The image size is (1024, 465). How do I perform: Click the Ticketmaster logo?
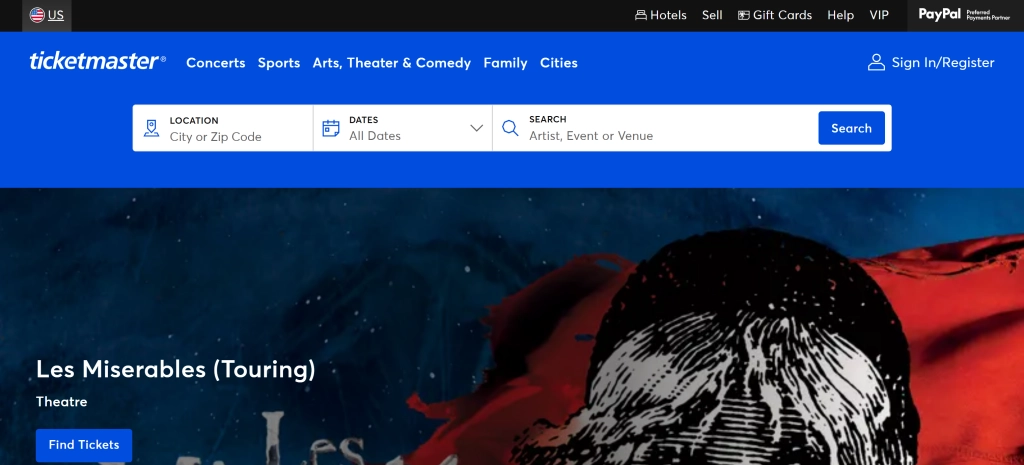pyautogui.click(x=97, y=62)
